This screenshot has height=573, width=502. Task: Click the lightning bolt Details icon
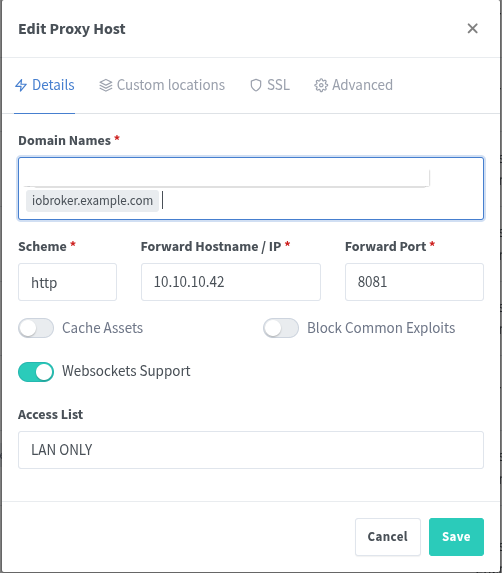(21, 85)
